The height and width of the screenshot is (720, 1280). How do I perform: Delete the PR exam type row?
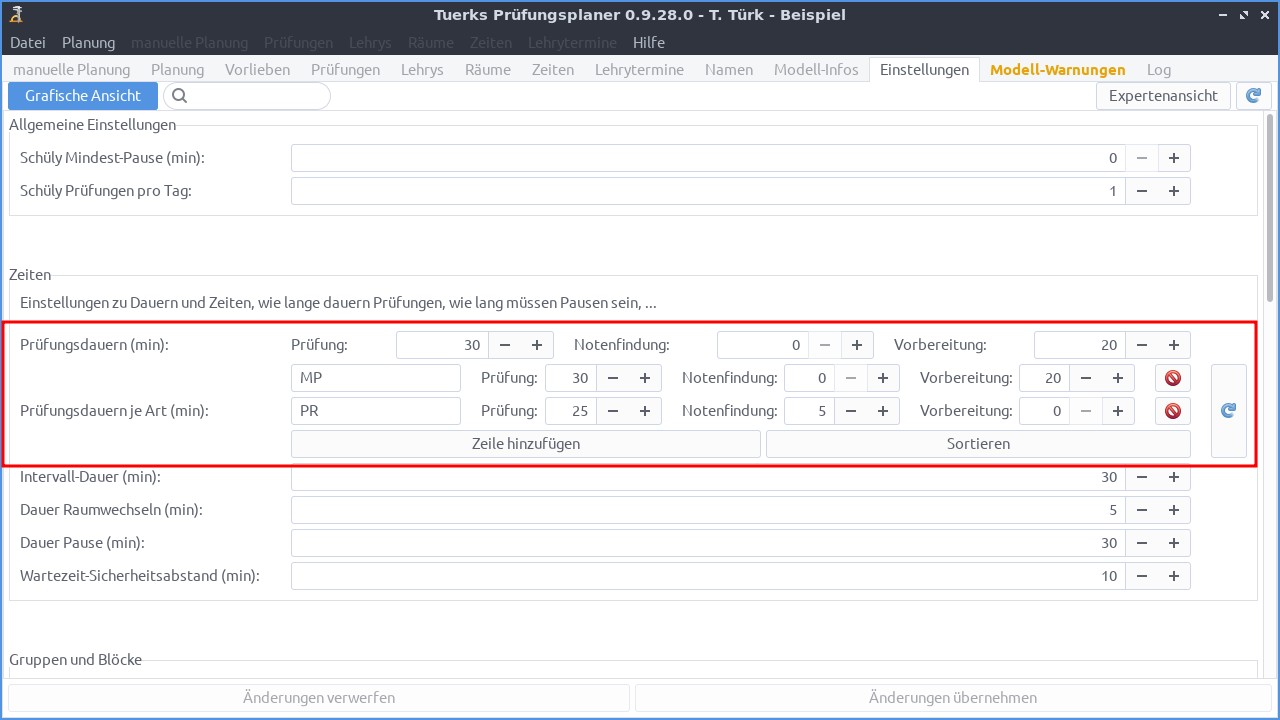click(x=1172, y=410)
